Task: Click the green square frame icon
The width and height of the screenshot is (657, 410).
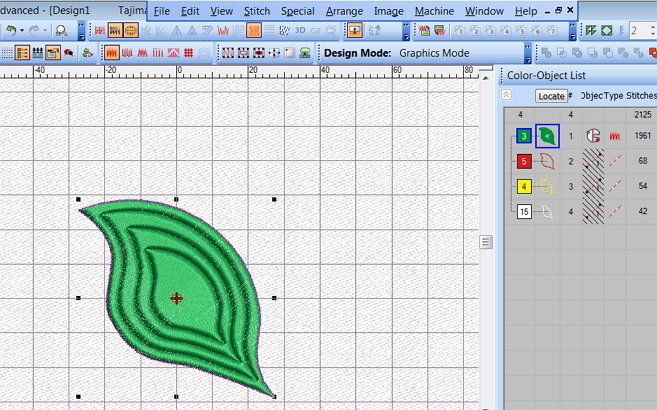Action: pyautogui.click(x=606, y=31)
